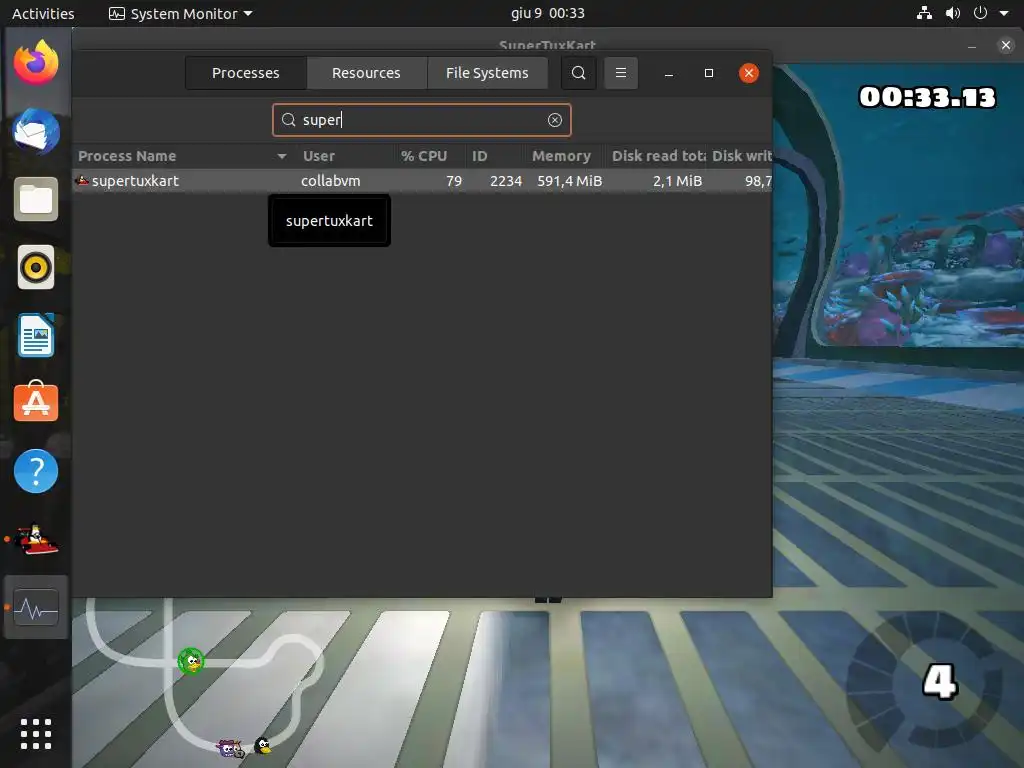Open Ubuntu Software from dock
Viewport: 1024px width, 768px height.
(x=36, y=402)
